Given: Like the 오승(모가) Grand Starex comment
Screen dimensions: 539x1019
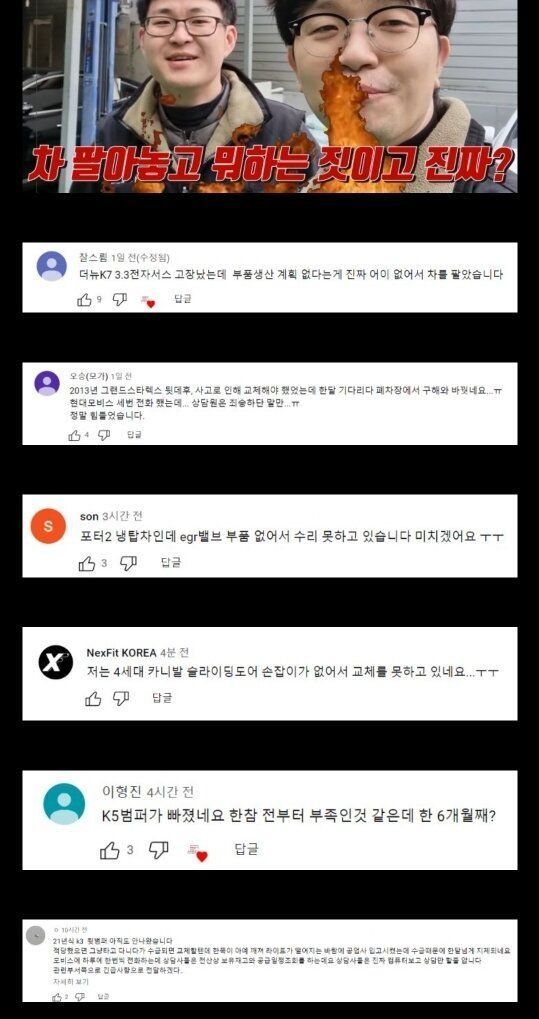Looking at the screenshot, I should click(75, 435).
